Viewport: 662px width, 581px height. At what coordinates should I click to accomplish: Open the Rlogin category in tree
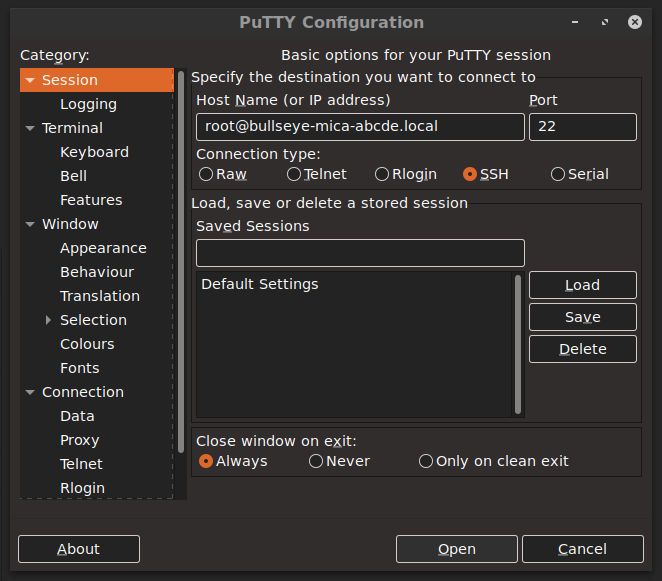pyautogui.click(x=82, y=488)
